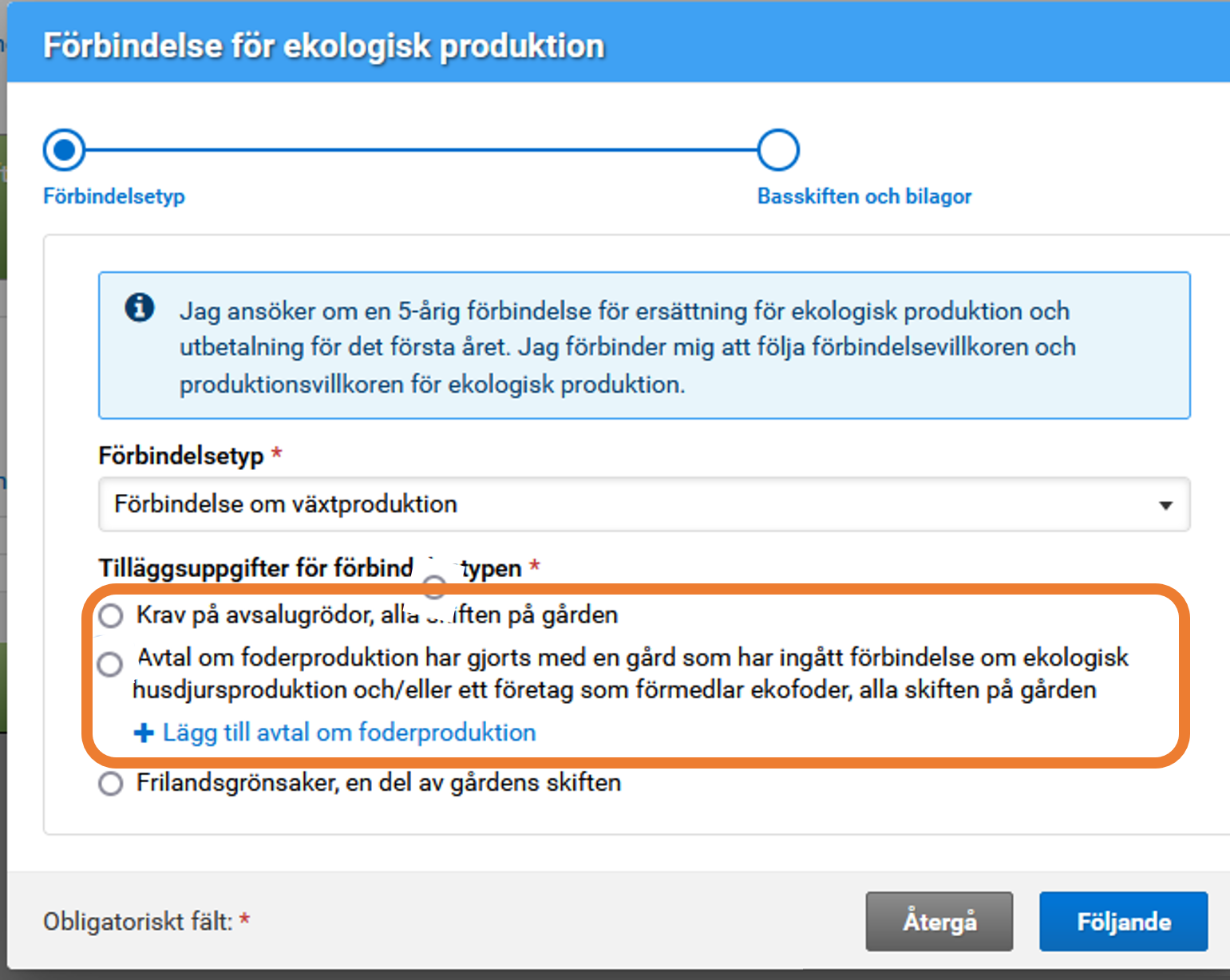Click the Följande button
The image size is (1230, 980).
click(x=1123, y=921)
